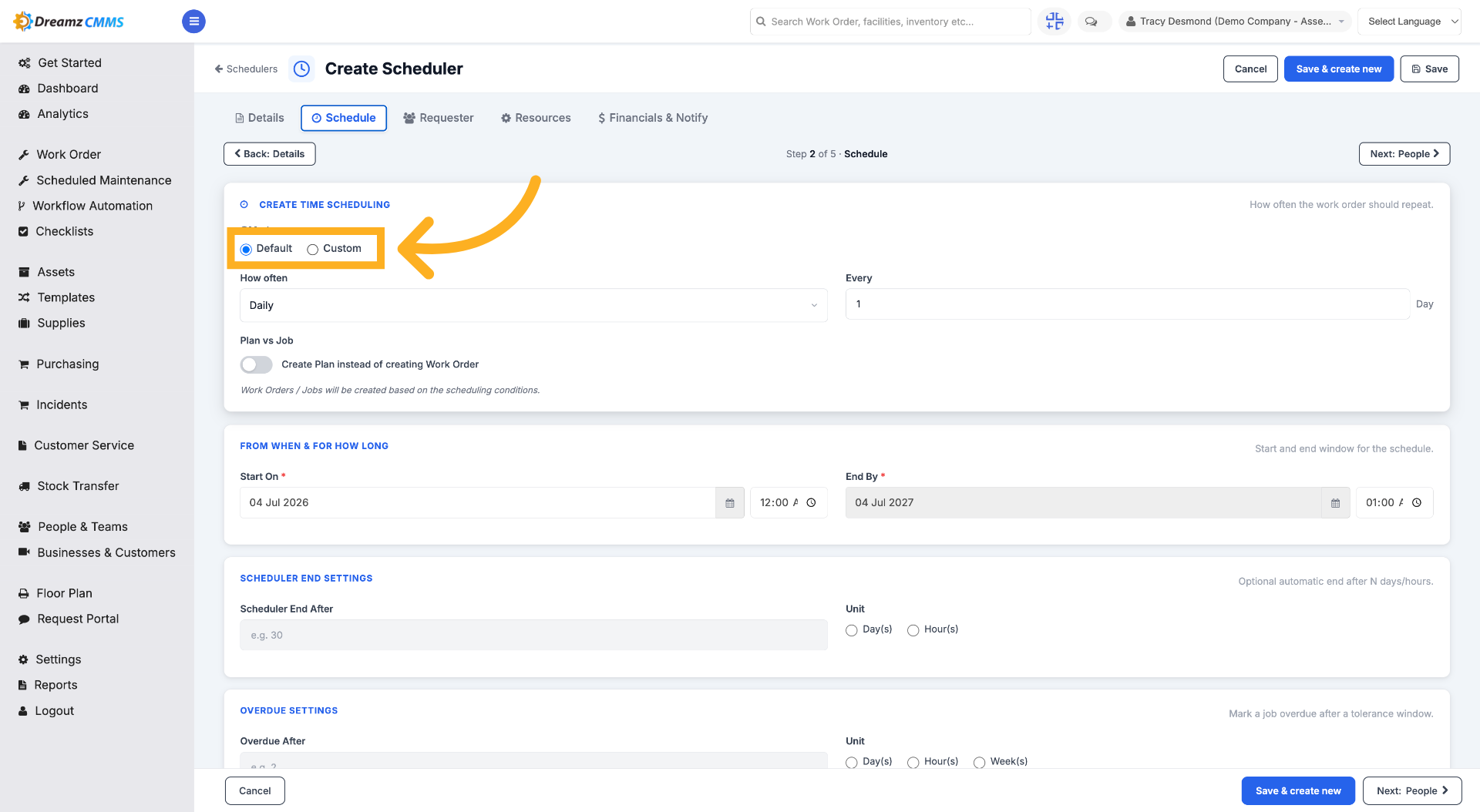Click Logout in the sidebar
The width and height of the screenshot is (1480, 812).
54,711
